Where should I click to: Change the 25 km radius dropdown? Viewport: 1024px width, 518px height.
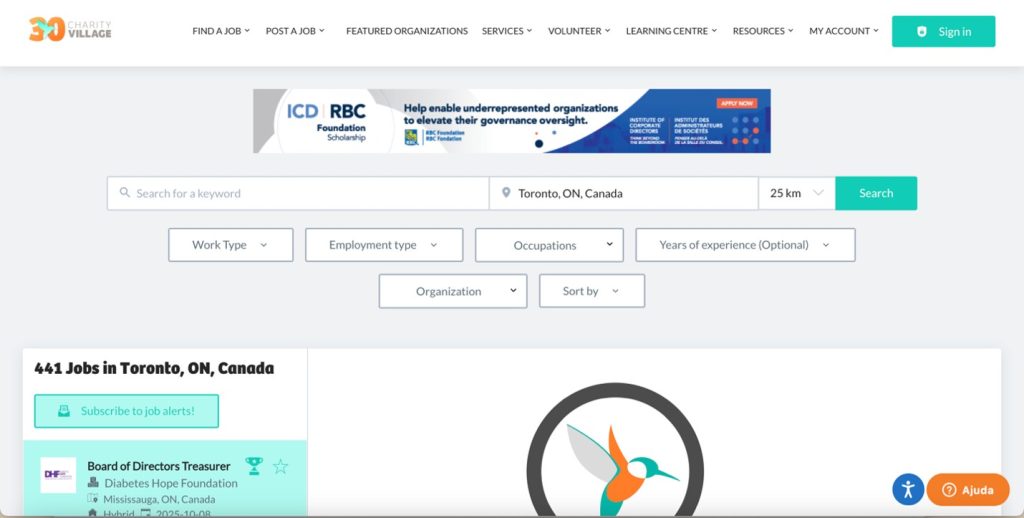(x=796, y=193)
